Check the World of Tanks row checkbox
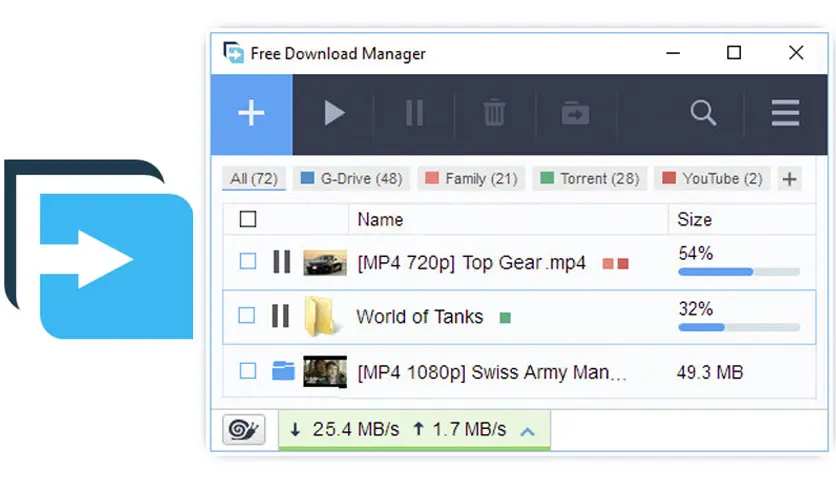This screenshot has height=484, width=836. point(247,316)
